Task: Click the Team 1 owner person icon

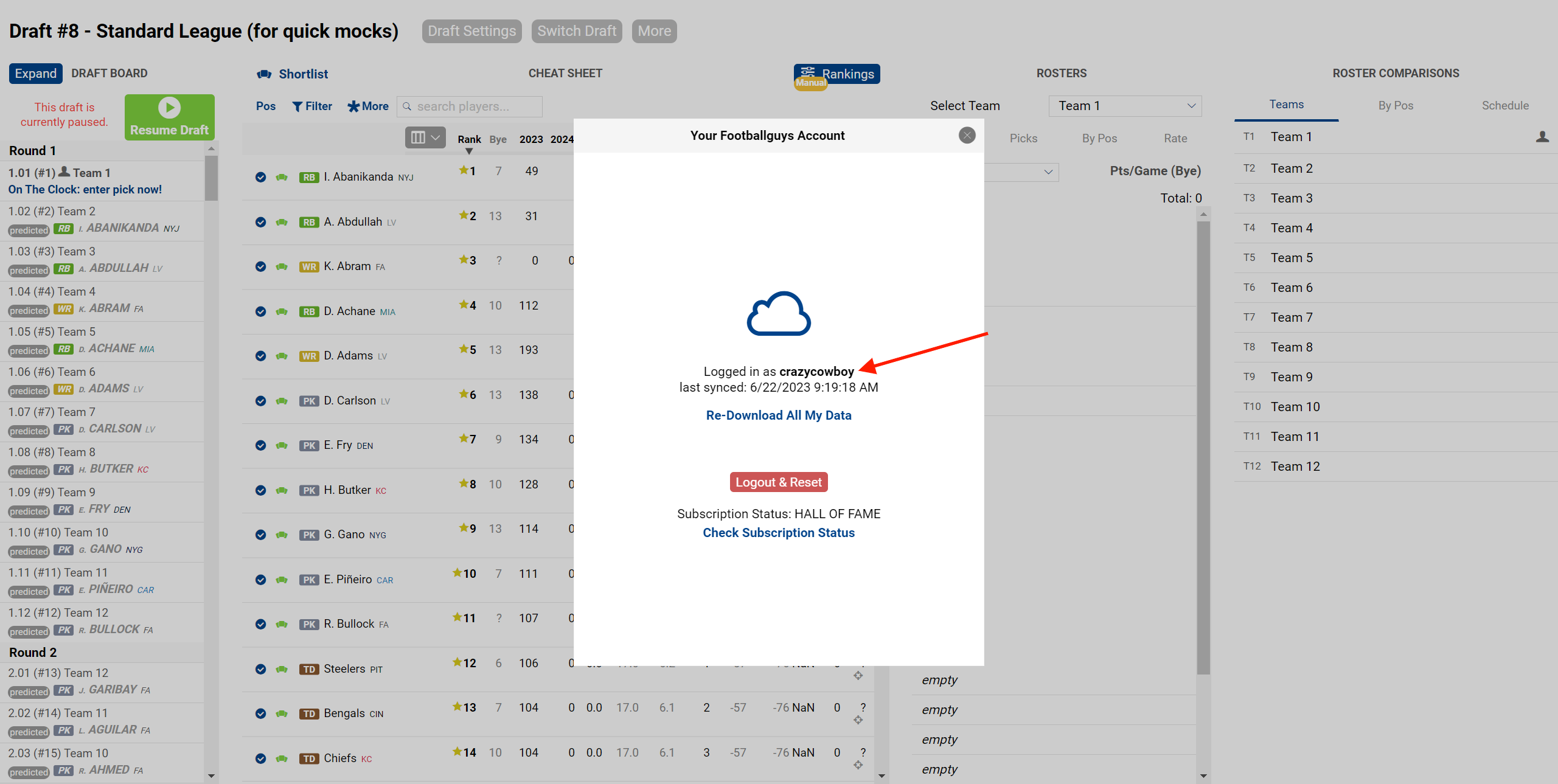Action: click(1542, 137)
